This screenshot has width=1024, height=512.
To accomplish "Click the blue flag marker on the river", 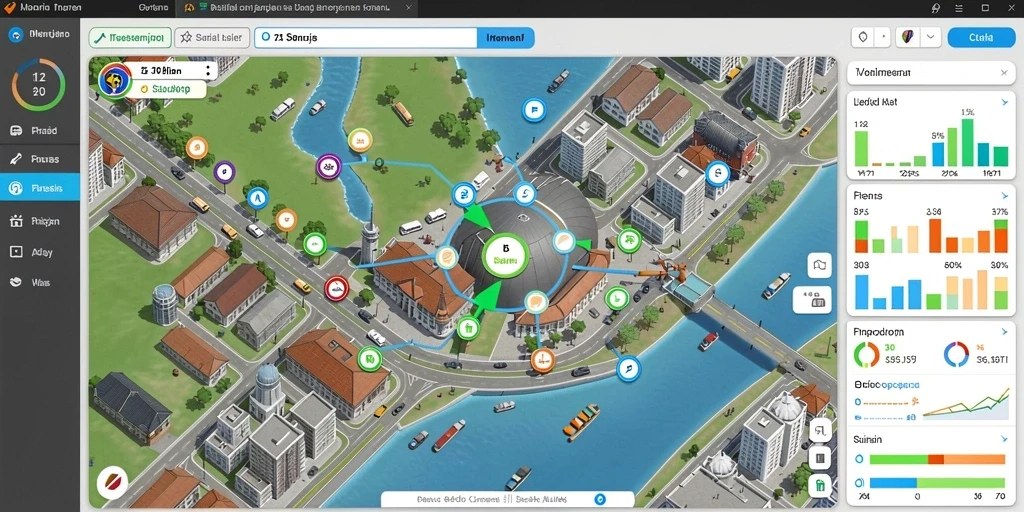I will 534,110.
